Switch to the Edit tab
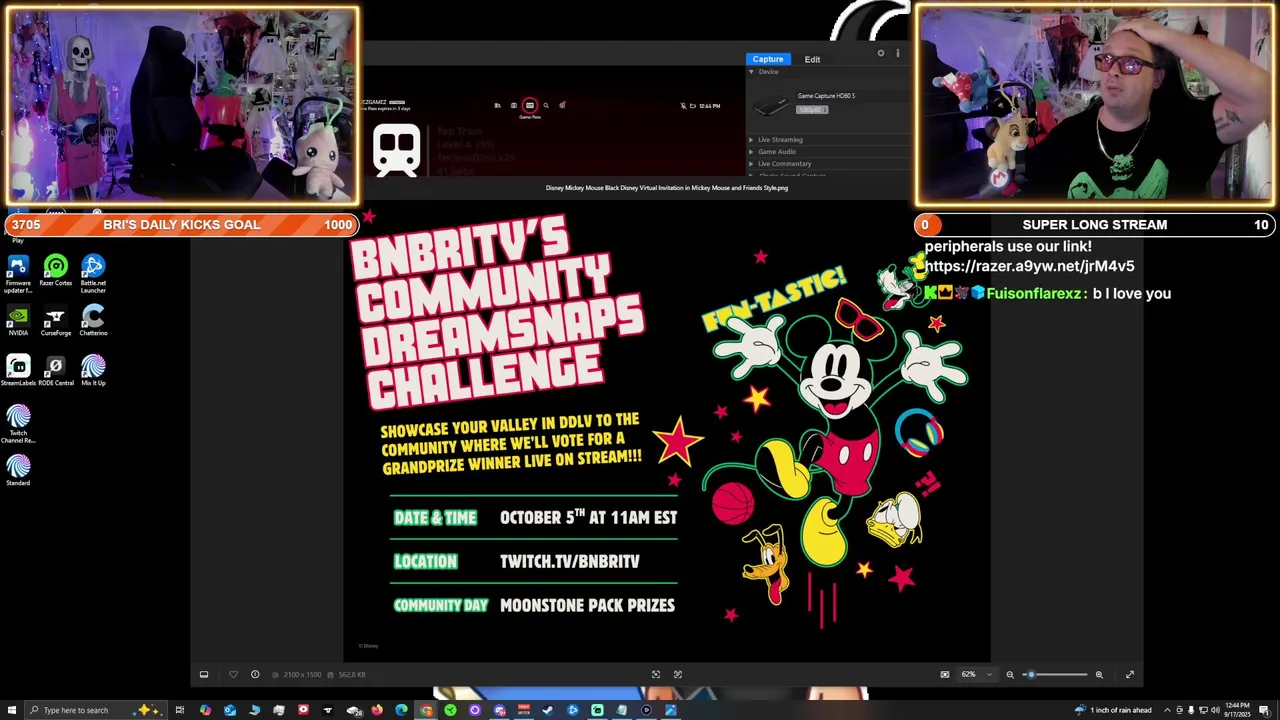The height and width of the screenshot is (720, 1280). pos(812,59)
